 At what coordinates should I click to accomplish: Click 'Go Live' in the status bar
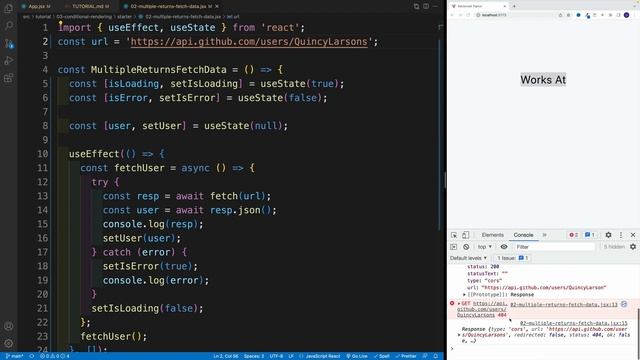click(x=357, y=356)
